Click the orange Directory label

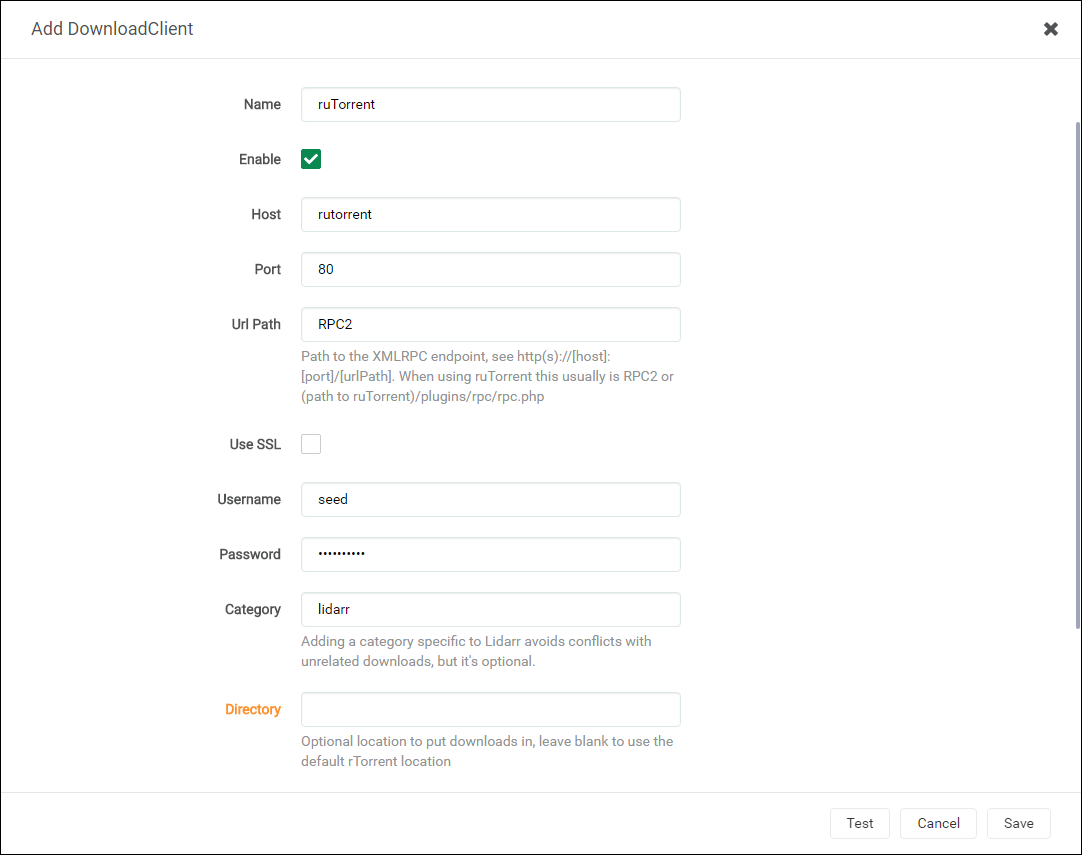pos(252,709)
